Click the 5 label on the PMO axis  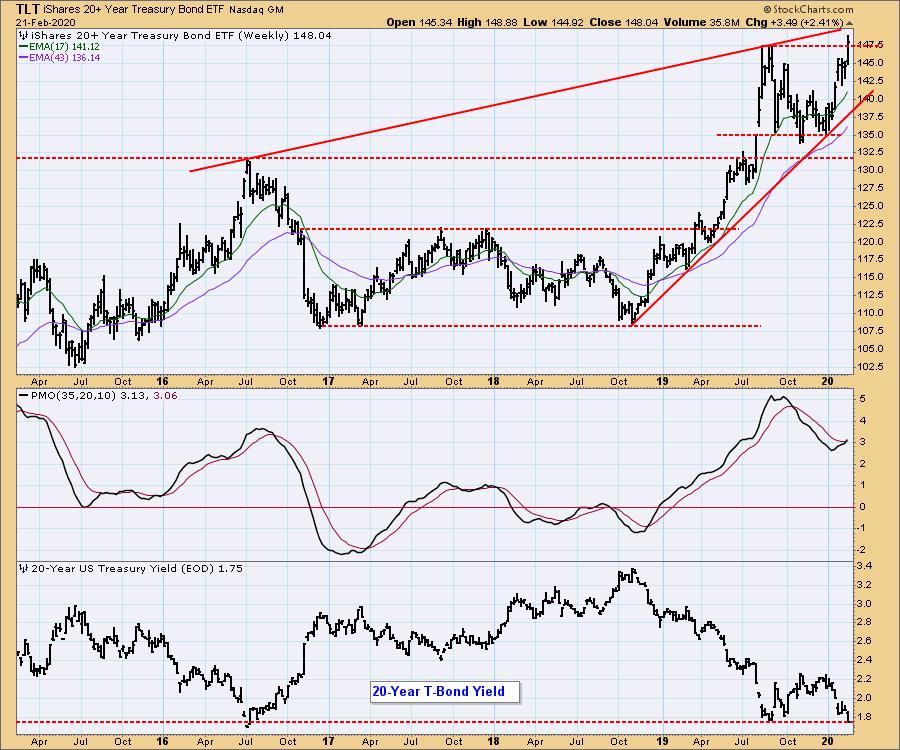point(863,399)
